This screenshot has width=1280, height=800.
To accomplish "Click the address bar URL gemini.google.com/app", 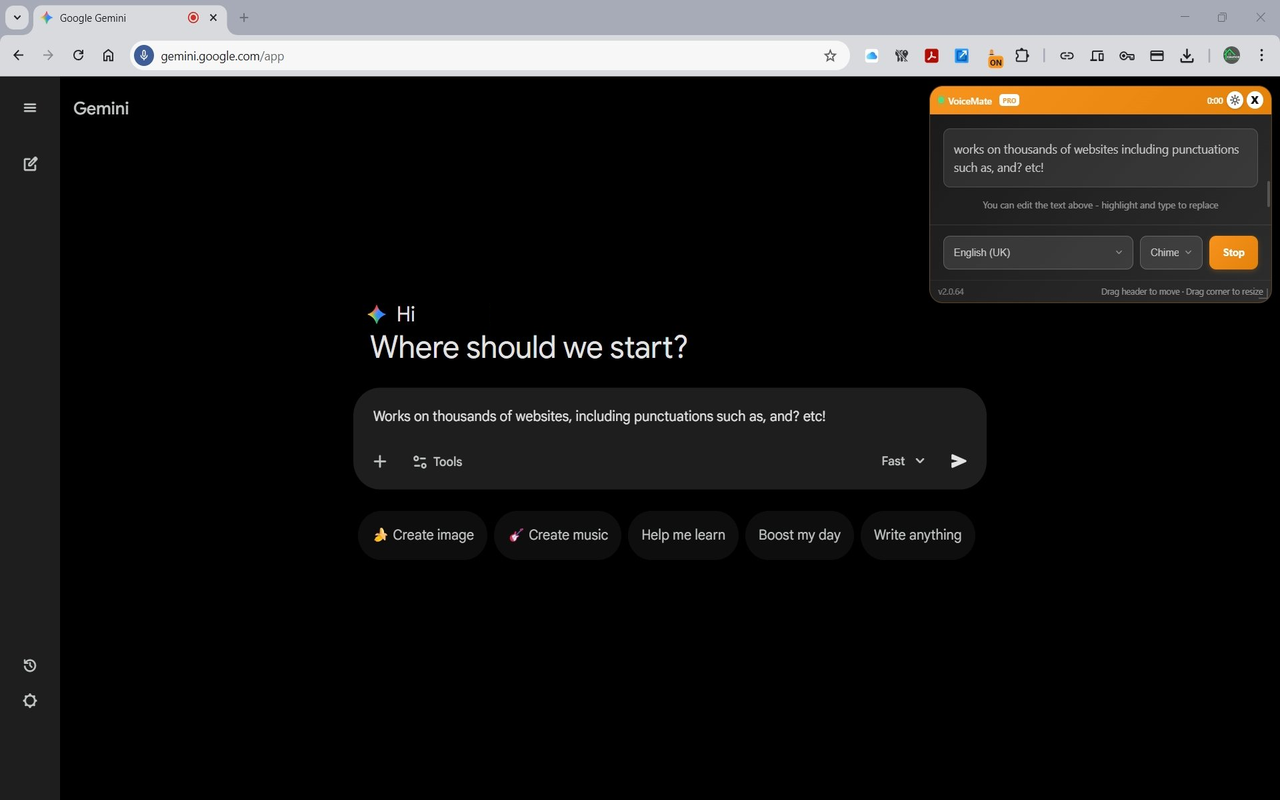I will click(x=222, y=56).
